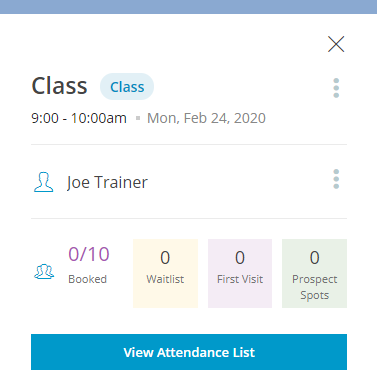Open the yellow Waitlist tile
377x386 pixels.
point(165,273)
